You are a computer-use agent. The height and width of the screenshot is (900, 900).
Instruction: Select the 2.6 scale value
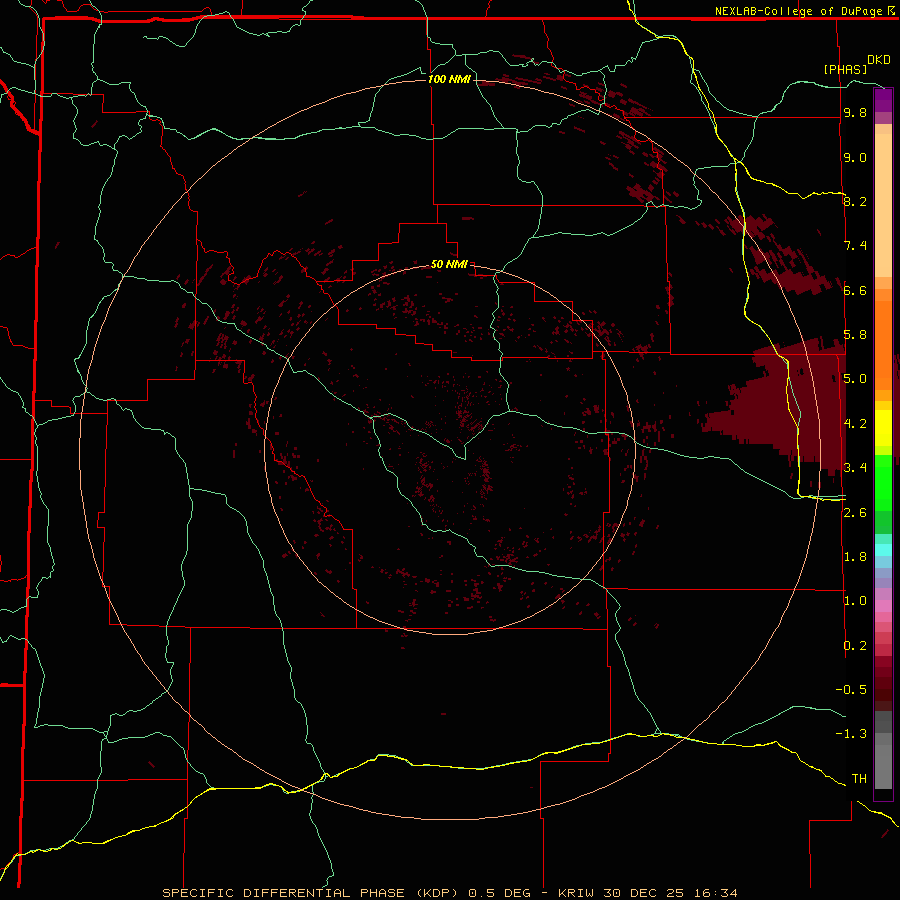(x=855, y=513)
